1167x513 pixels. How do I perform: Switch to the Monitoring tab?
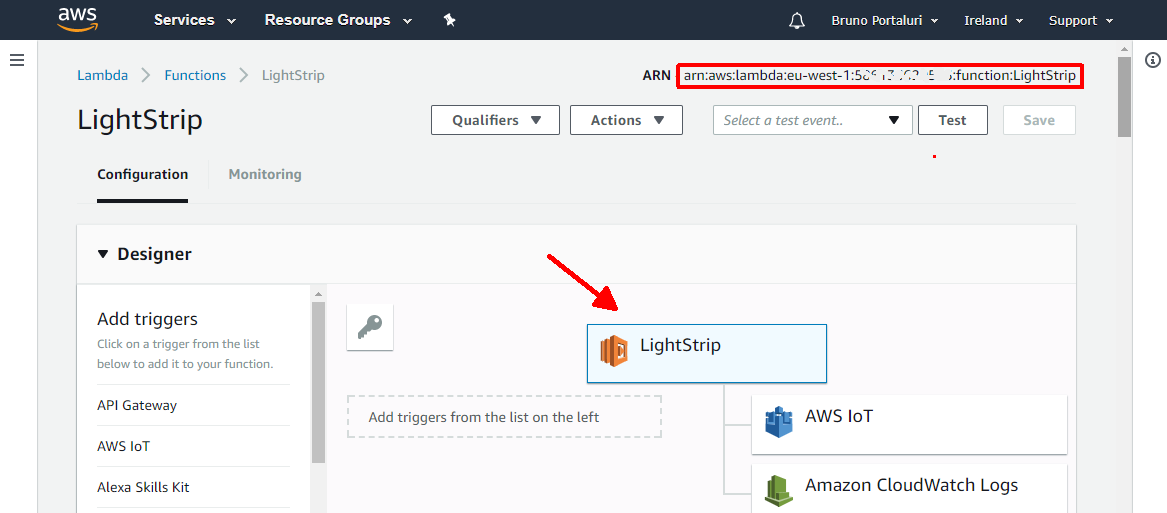coord(265,174)
